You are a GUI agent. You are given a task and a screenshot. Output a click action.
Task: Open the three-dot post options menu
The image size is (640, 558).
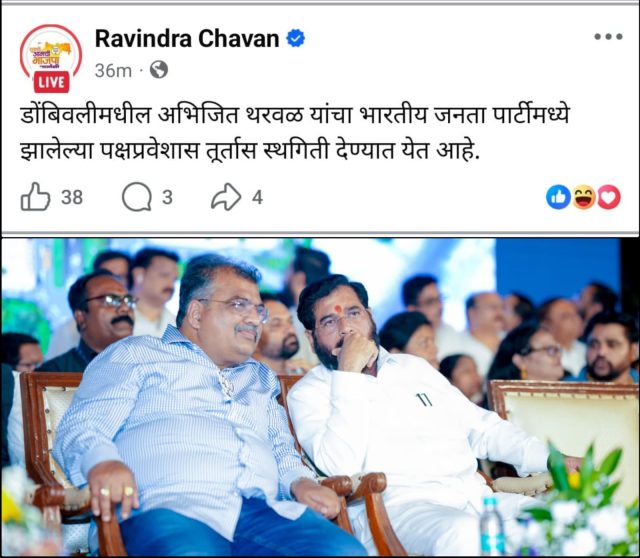click(608, 37)
